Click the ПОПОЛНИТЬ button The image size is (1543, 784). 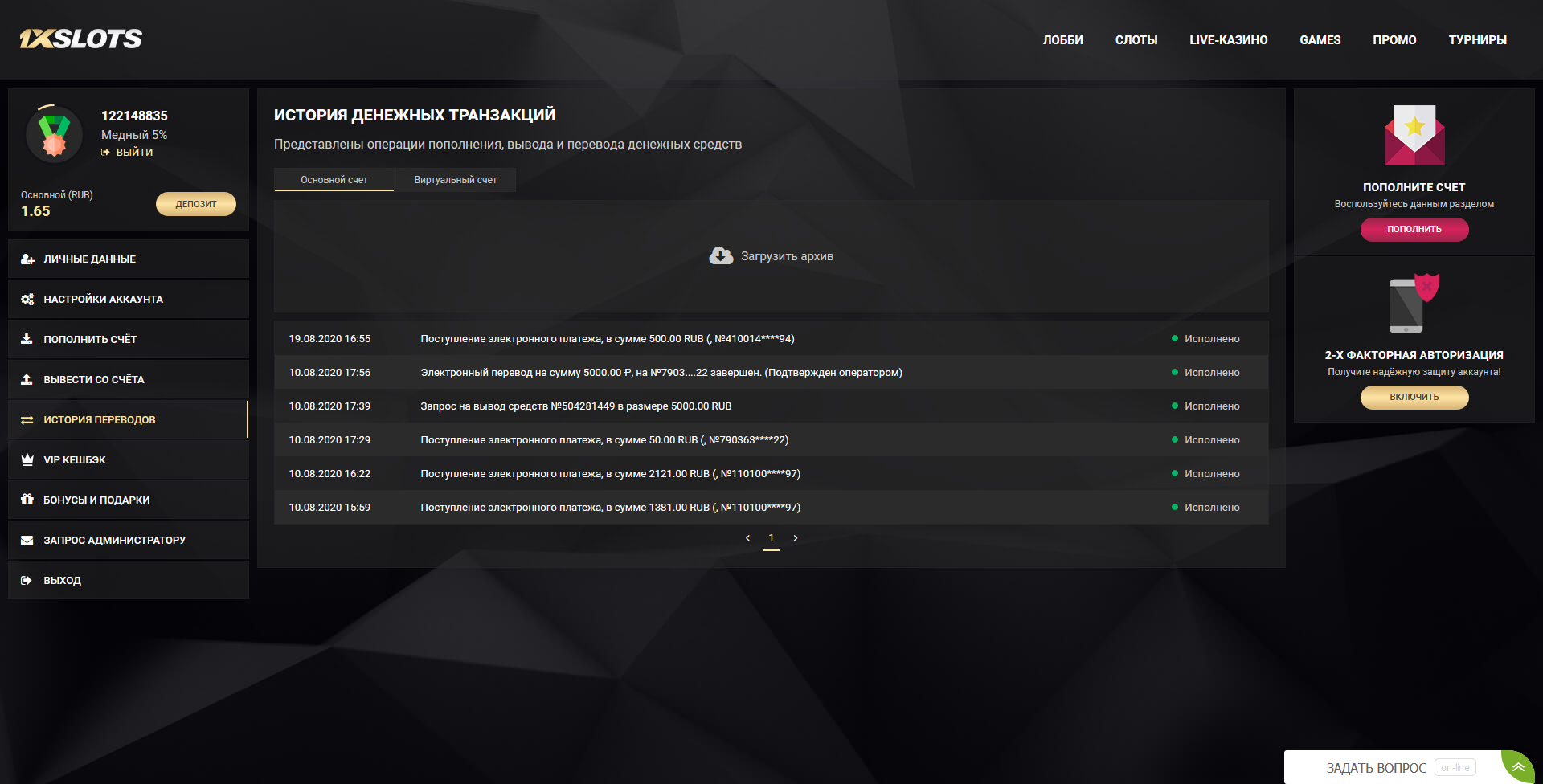coord(1414,229)
